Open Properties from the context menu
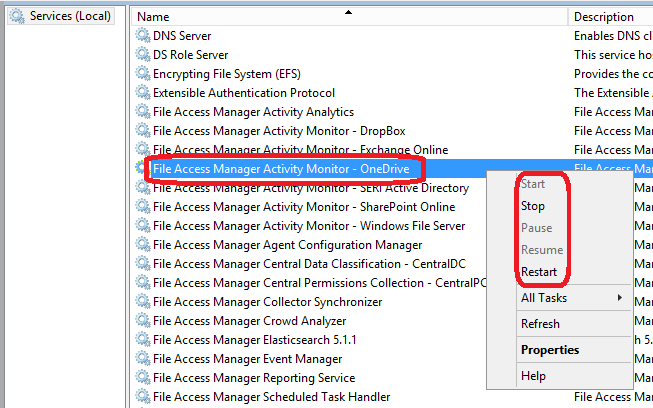 click(x=549, y=350)
